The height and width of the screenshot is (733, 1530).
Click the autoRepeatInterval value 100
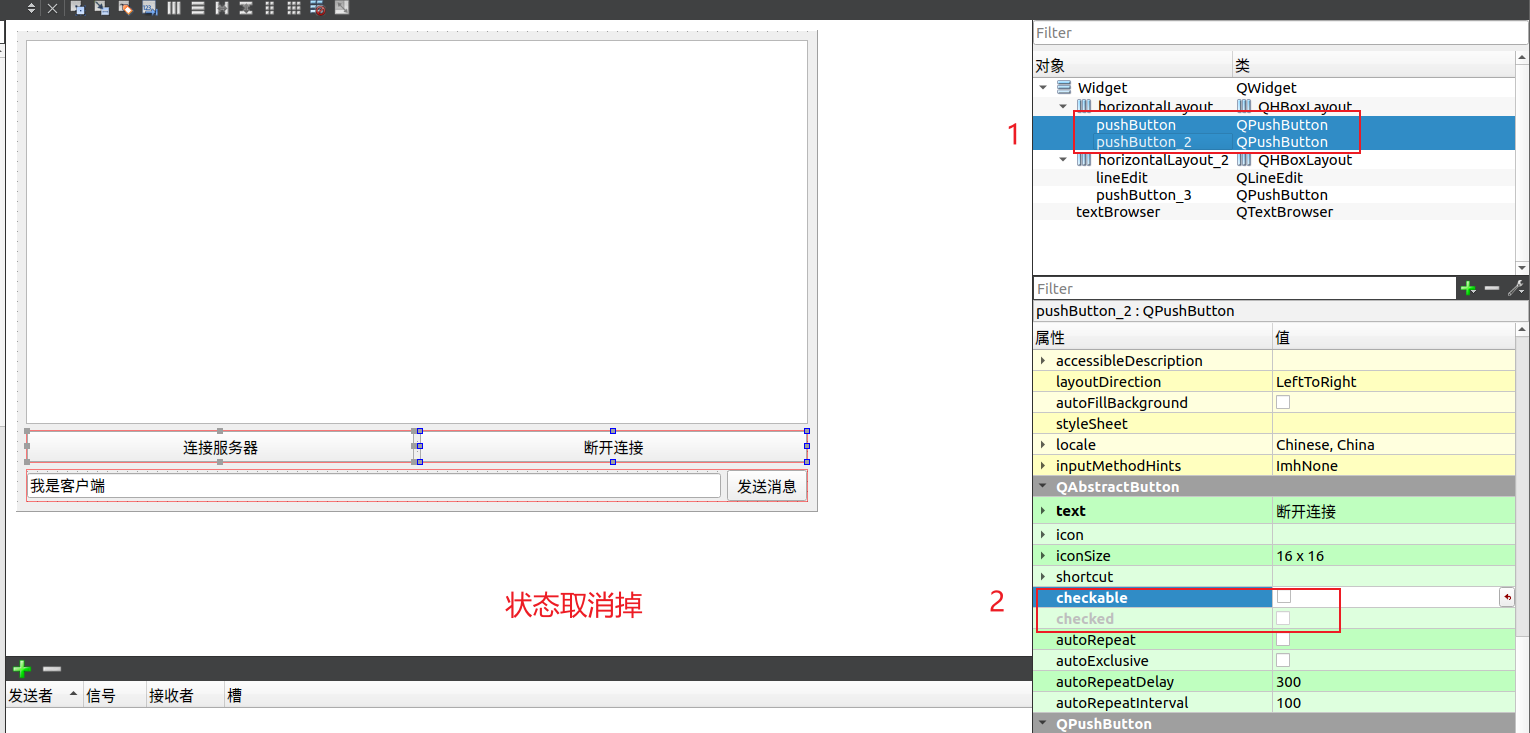pos(1288,703)
